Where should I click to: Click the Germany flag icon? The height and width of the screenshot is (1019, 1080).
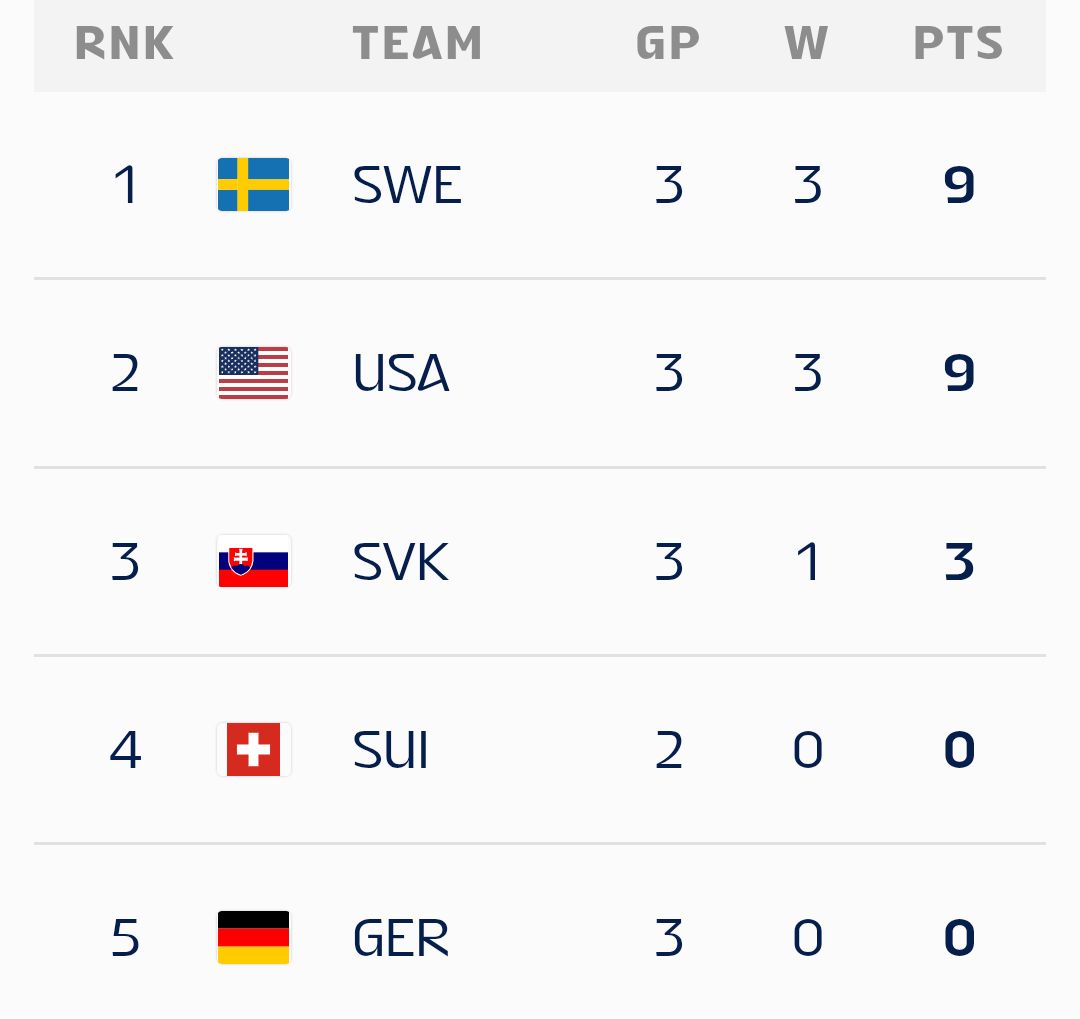click(x=254, y=938)
